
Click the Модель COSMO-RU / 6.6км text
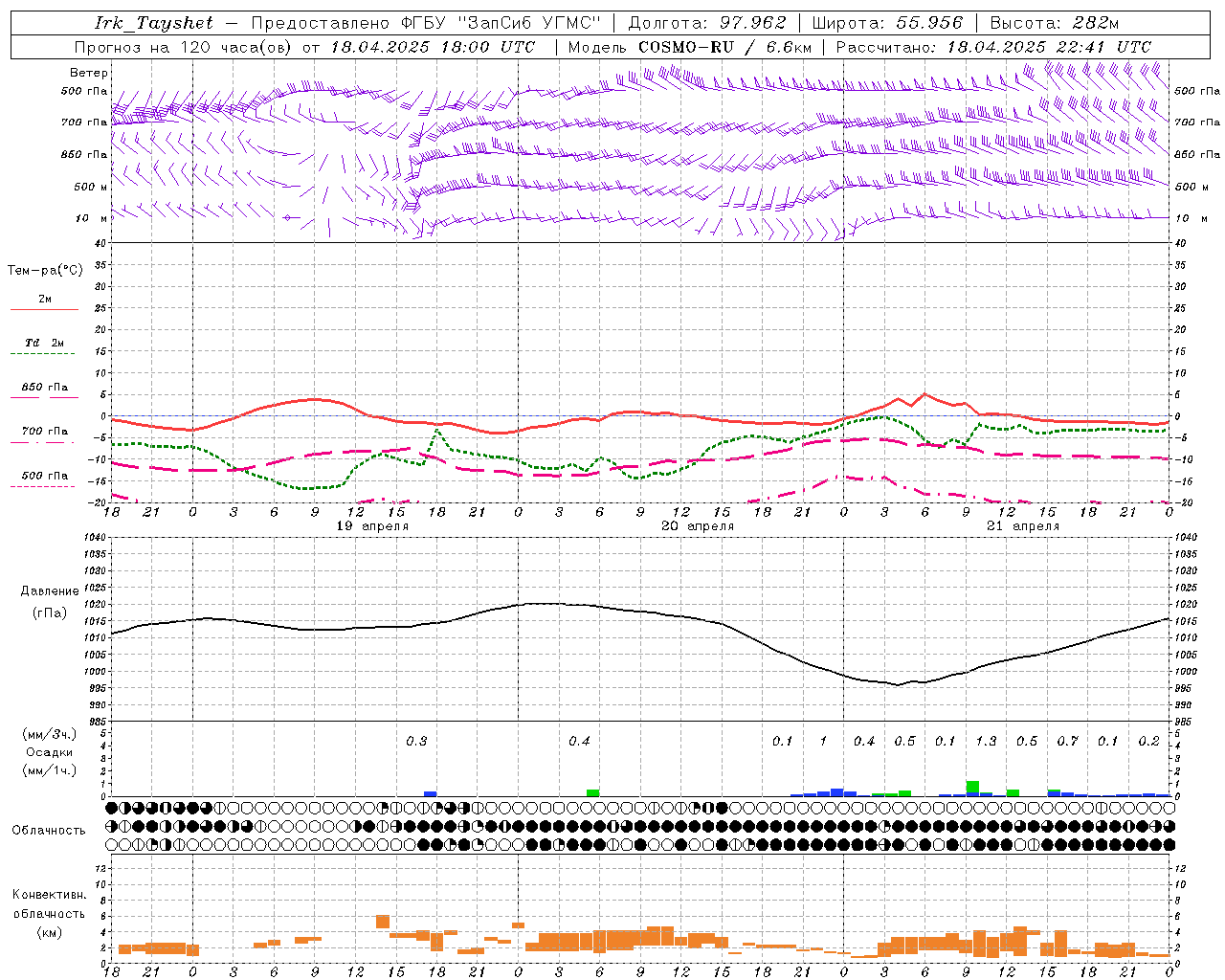pyautogui.click(x=690, y=47)
